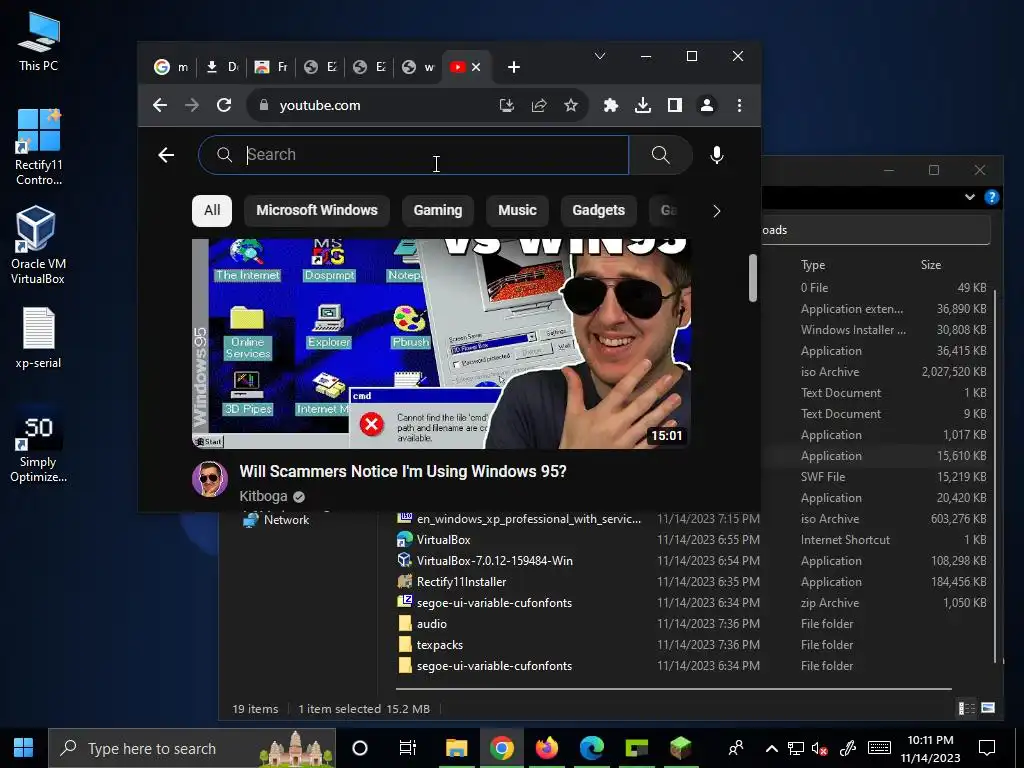The image size is (1024, 768).
Task: Open the Kitboga channel name link
Action: point(263,496)
